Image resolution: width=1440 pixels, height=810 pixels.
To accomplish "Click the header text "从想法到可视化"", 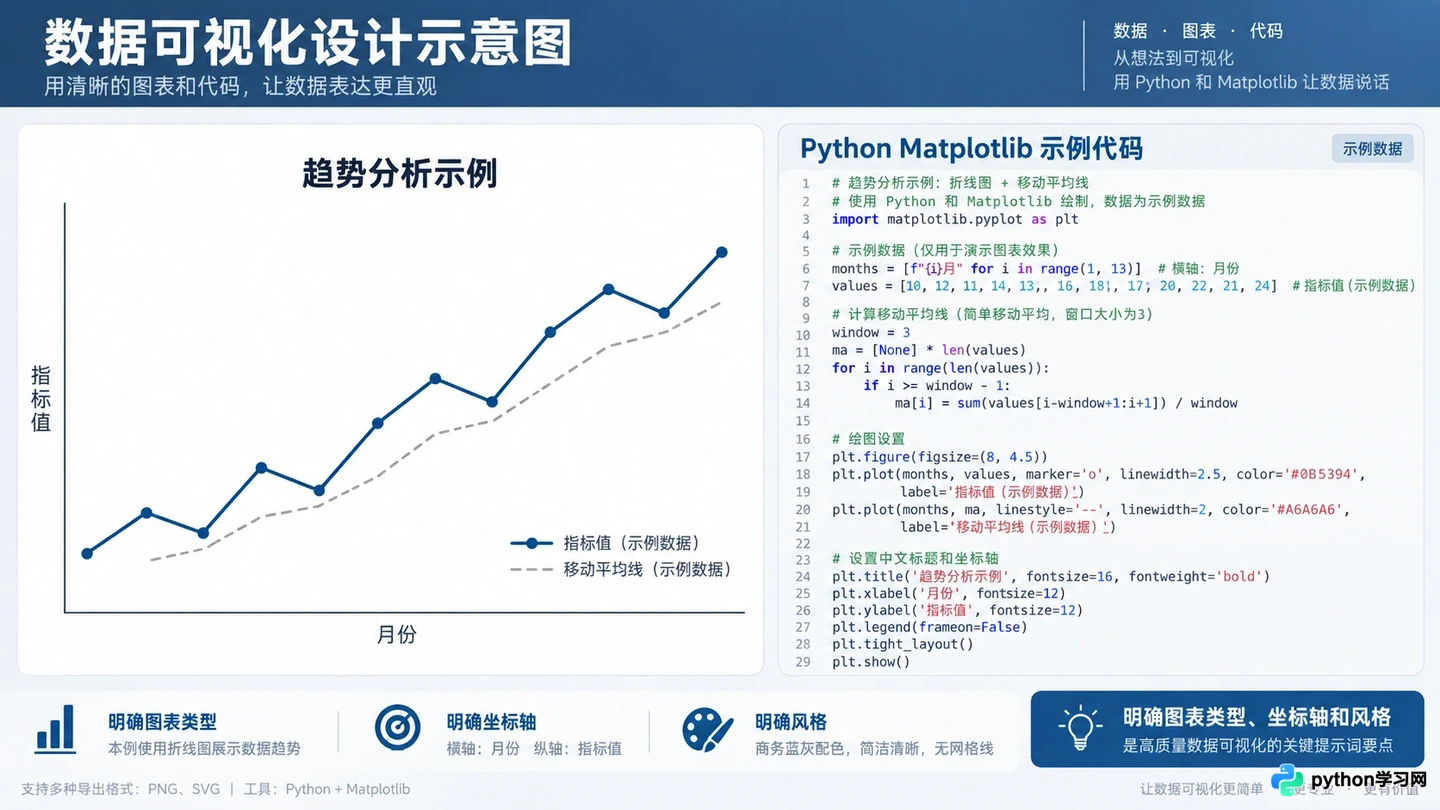I will 1174,58.
